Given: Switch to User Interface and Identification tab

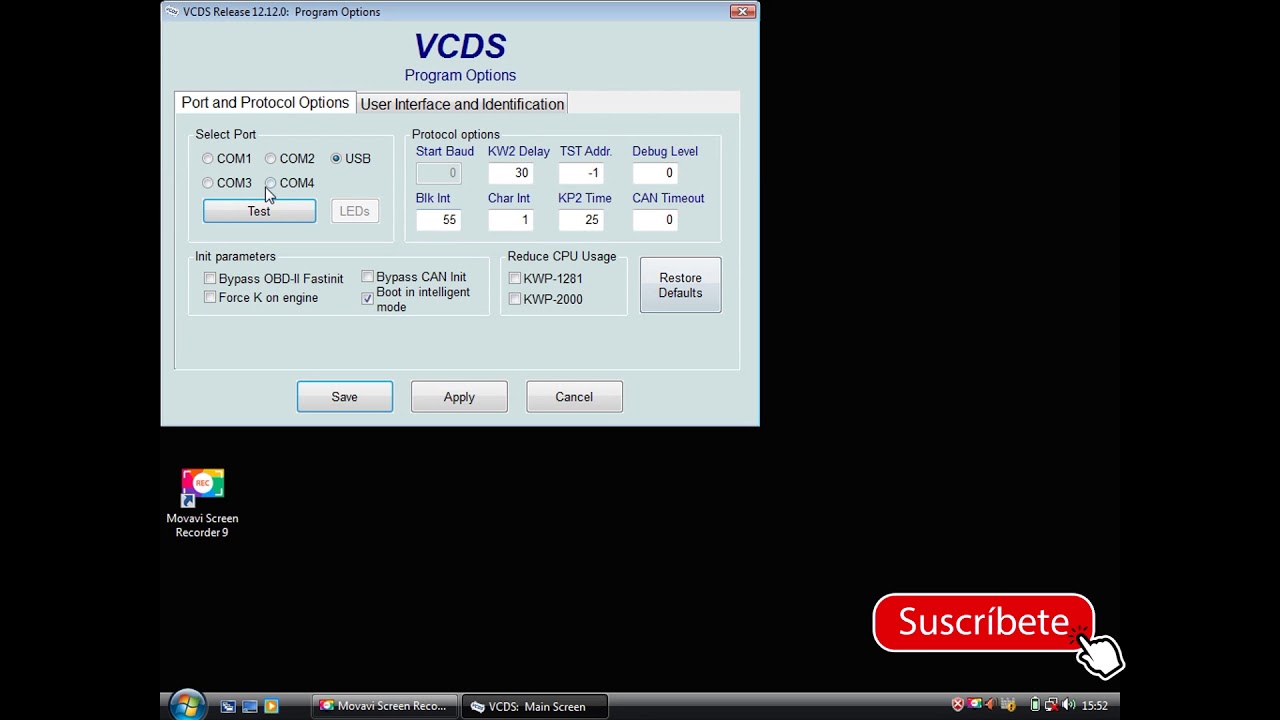Looking at the screenshot, I should 462,104.
